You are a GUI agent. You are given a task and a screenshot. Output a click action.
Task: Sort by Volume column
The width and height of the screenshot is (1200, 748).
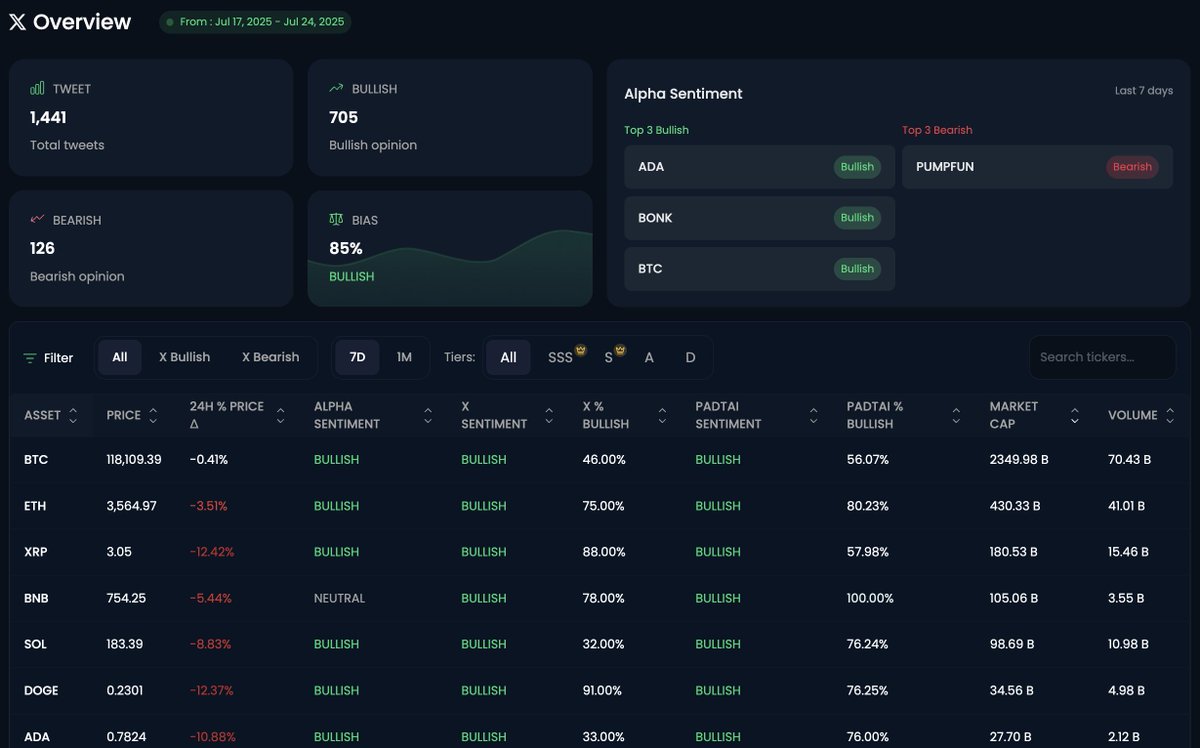[x=1170, y=415]
